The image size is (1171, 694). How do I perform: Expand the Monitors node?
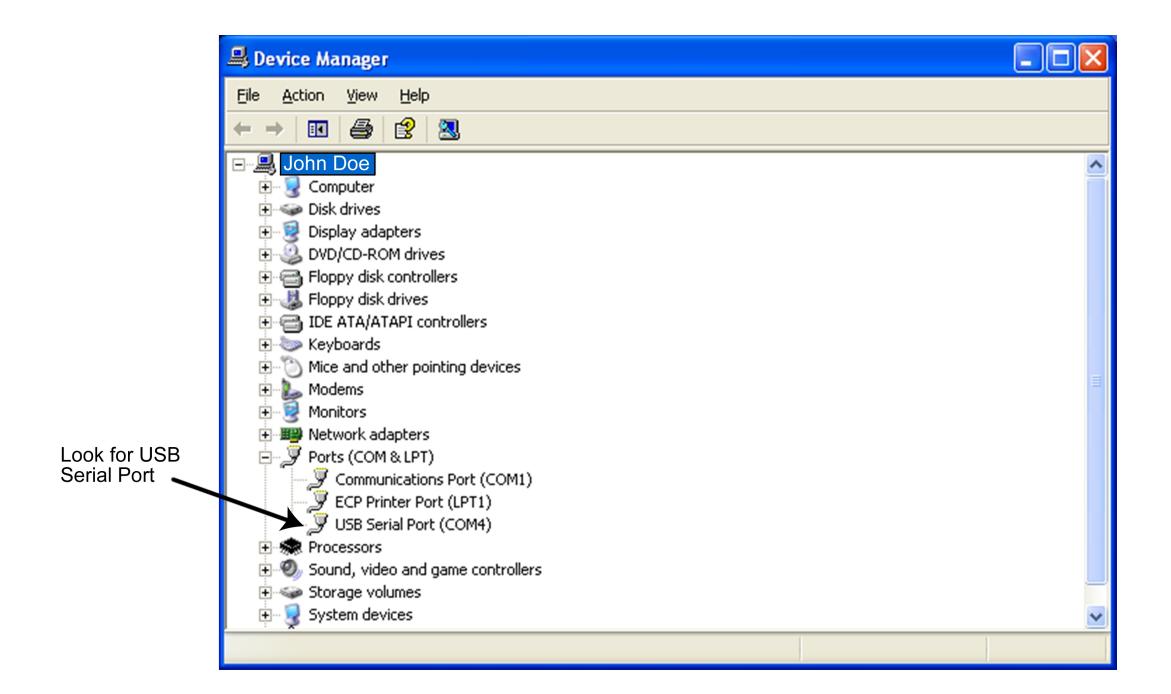265,412
